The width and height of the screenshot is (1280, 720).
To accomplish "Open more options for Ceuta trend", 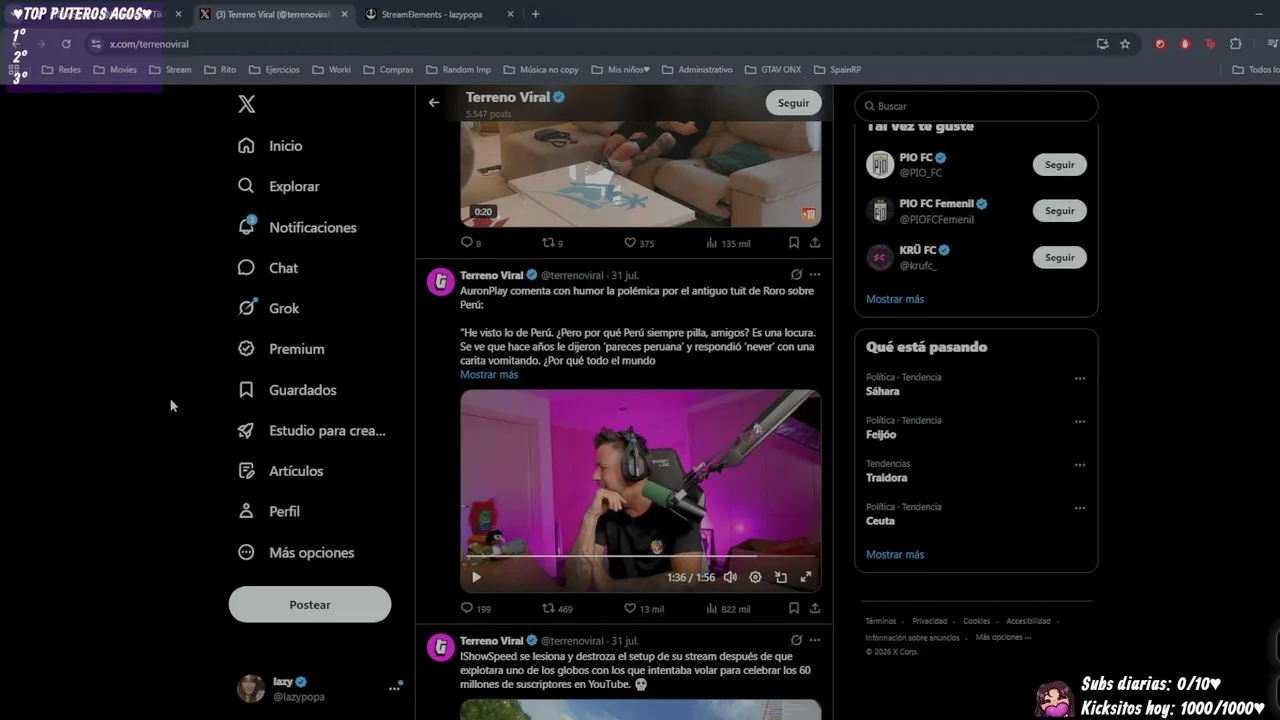I will 1080,507.
